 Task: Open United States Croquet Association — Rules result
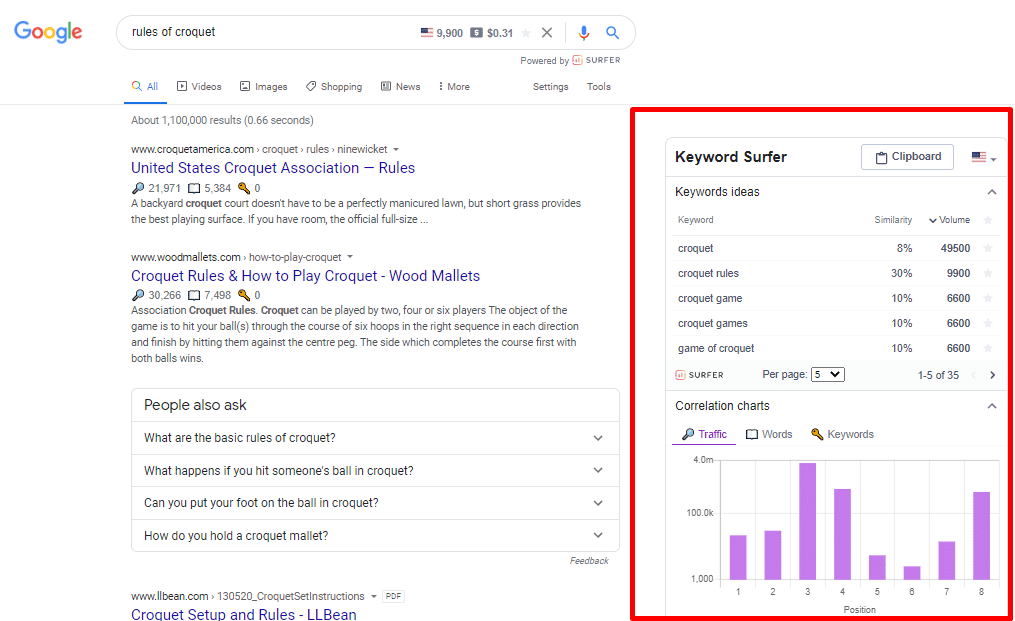(x=273, y=168)
